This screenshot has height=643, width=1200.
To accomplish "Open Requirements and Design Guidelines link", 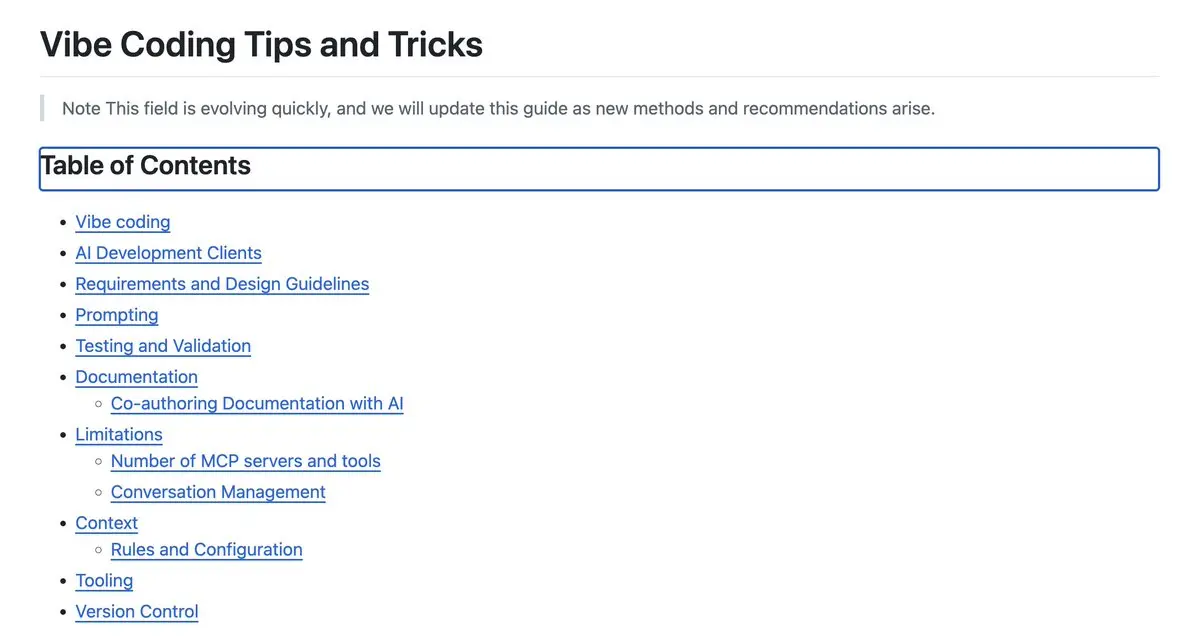I will point(222,284).
